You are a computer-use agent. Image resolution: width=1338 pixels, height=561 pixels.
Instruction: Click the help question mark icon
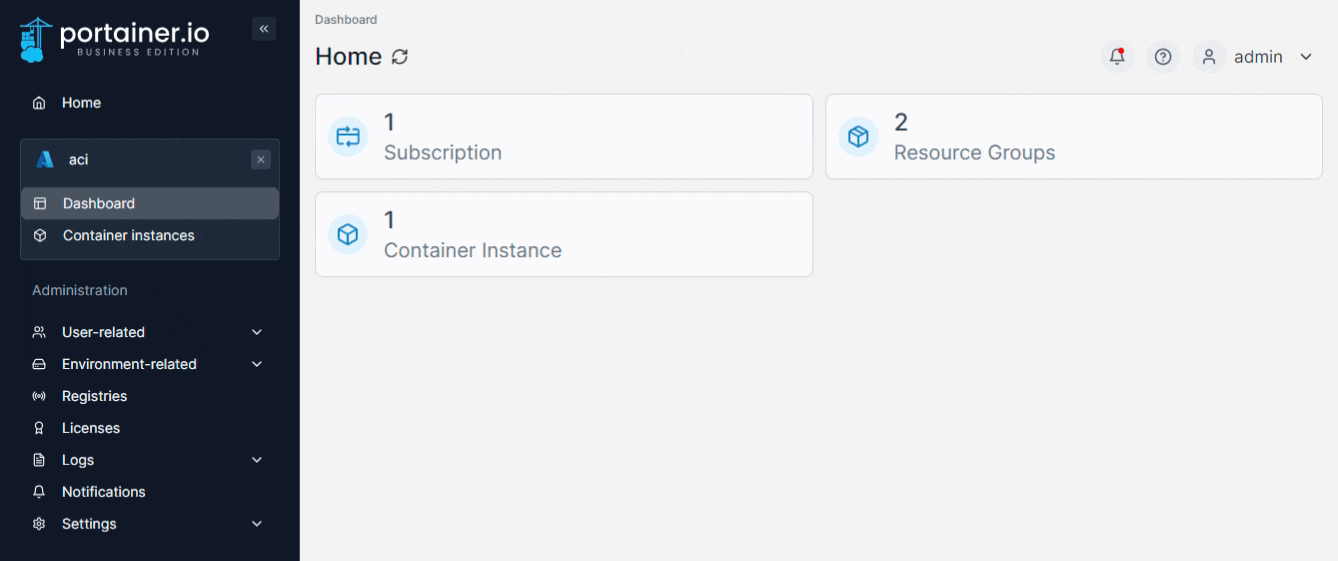coord(1162,57)
